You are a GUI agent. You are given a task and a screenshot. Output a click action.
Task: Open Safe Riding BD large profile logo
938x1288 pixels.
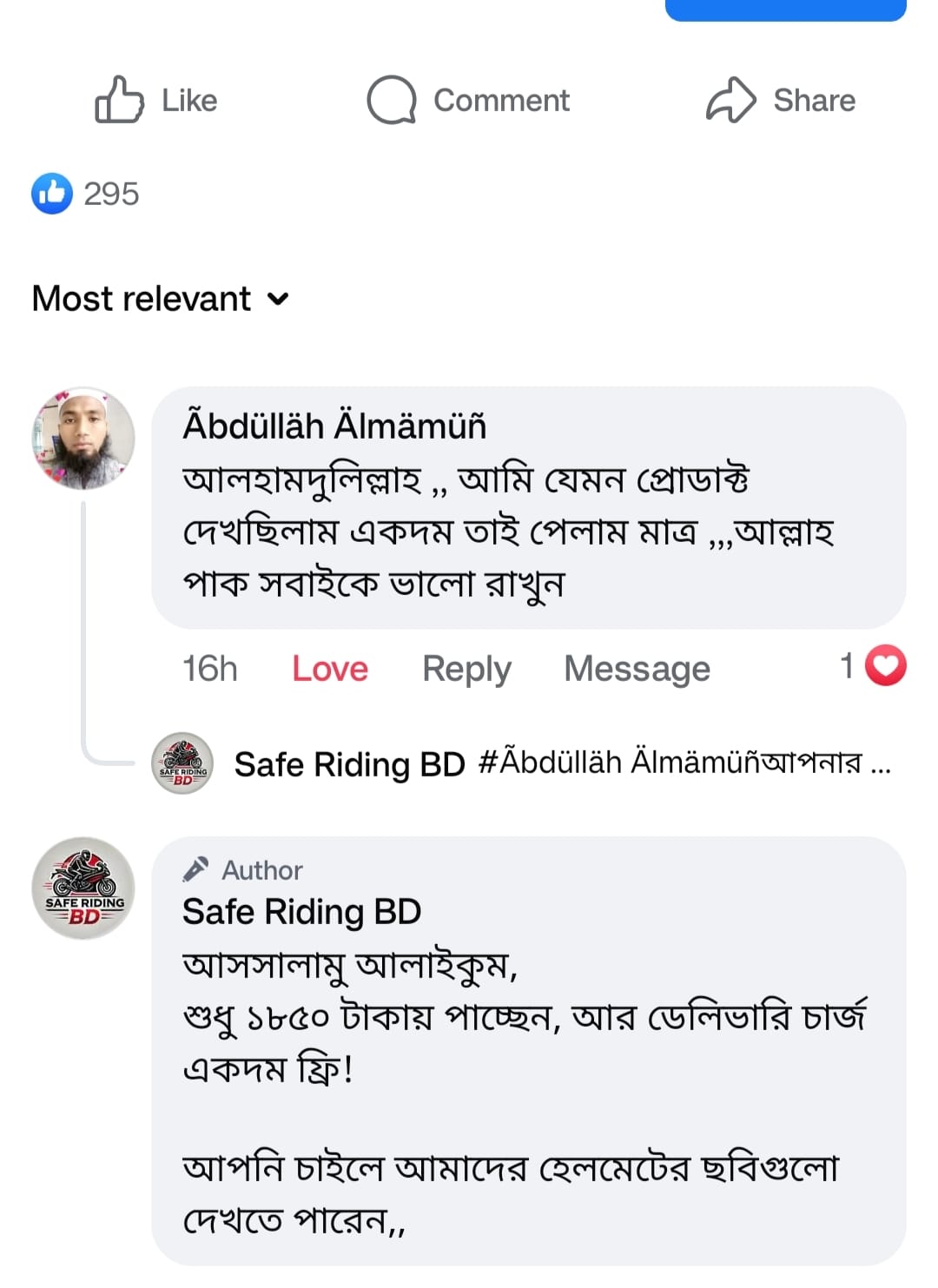pos(83,888)
